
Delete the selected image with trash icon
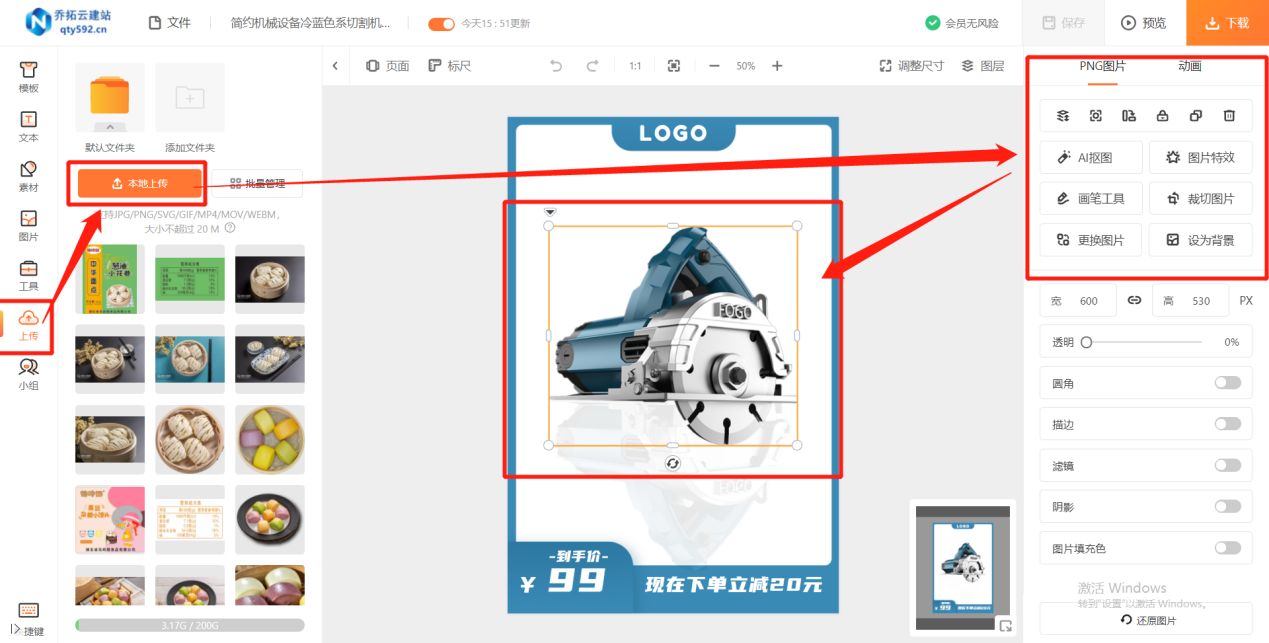pyautogui.click(x=1229, y=115)
